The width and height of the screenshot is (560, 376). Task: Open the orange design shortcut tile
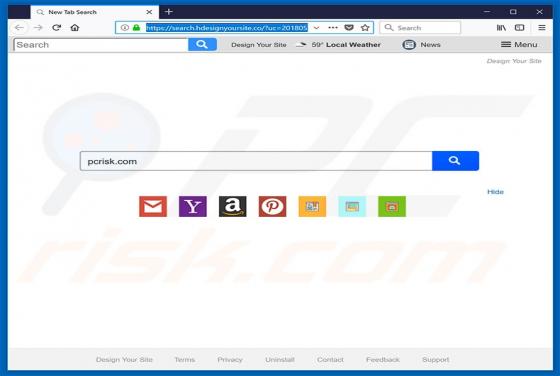click(312, 206)
